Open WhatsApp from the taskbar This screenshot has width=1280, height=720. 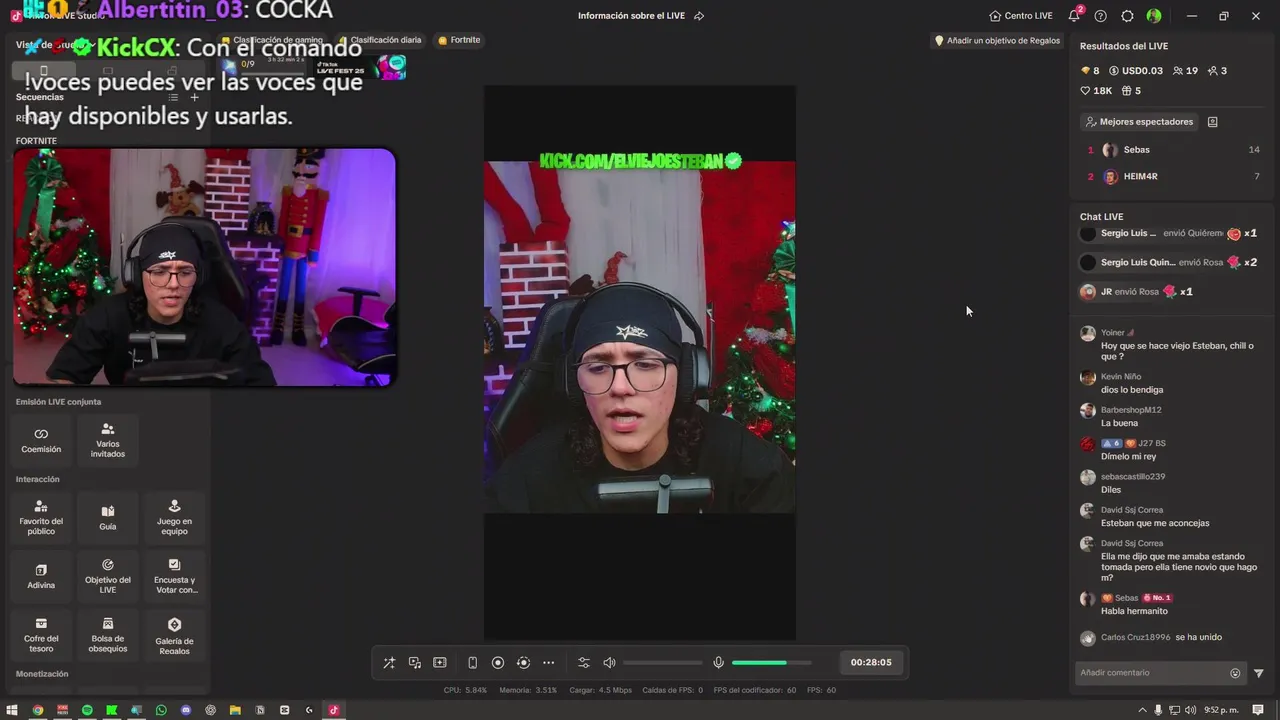click(x=161, y=710)
